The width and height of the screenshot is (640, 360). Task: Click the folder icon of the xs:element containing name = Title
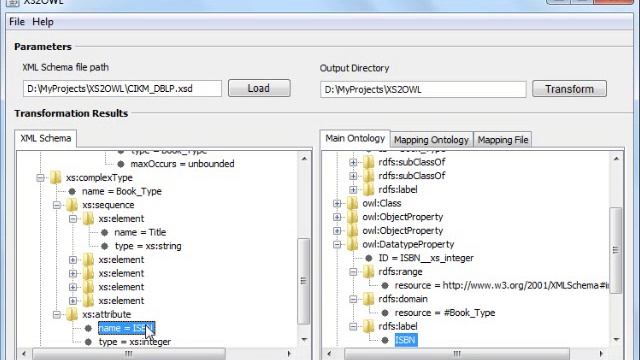click(x=88, y=218)
